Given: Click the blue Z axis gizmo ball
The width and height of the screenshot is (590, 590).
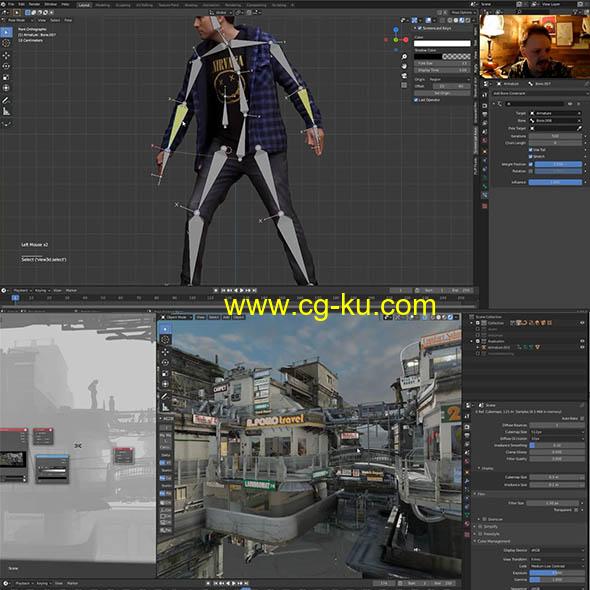Looking at the screenshot, I should [x=396, y=29].
